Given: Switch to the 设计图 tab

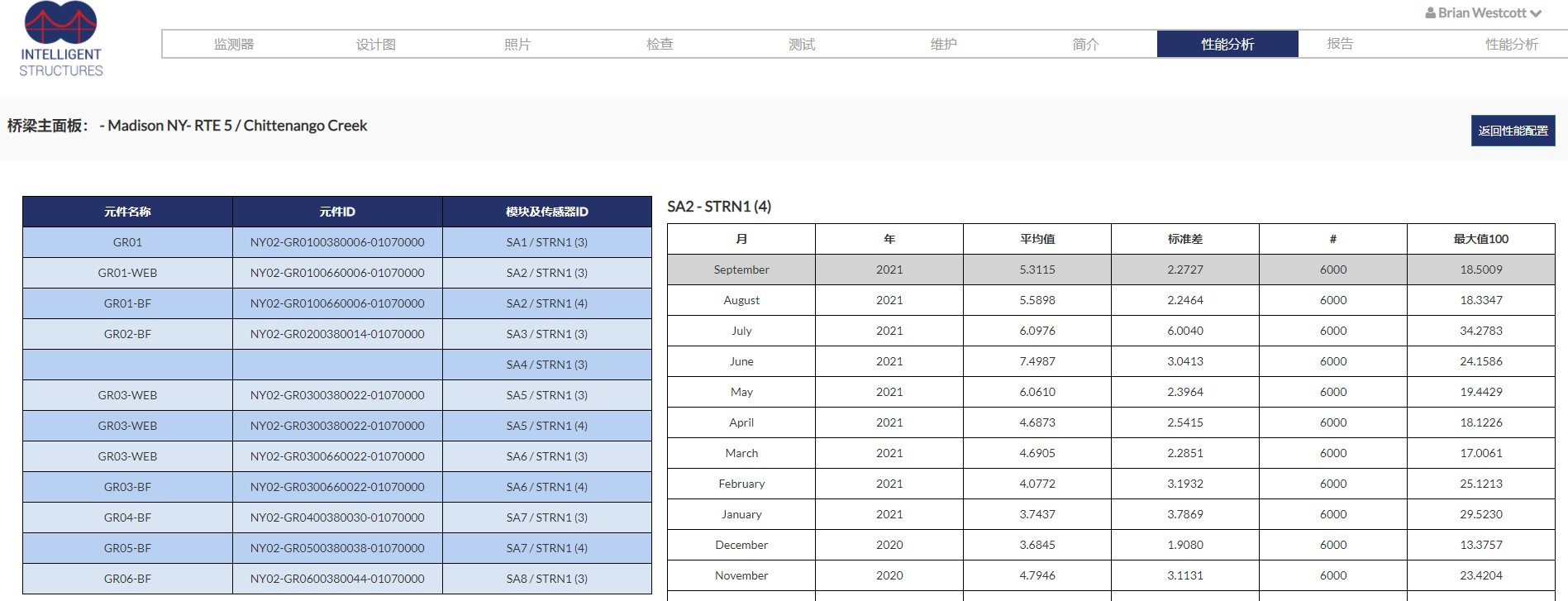Looking at the screenshot, I should (x=375, y=45).
